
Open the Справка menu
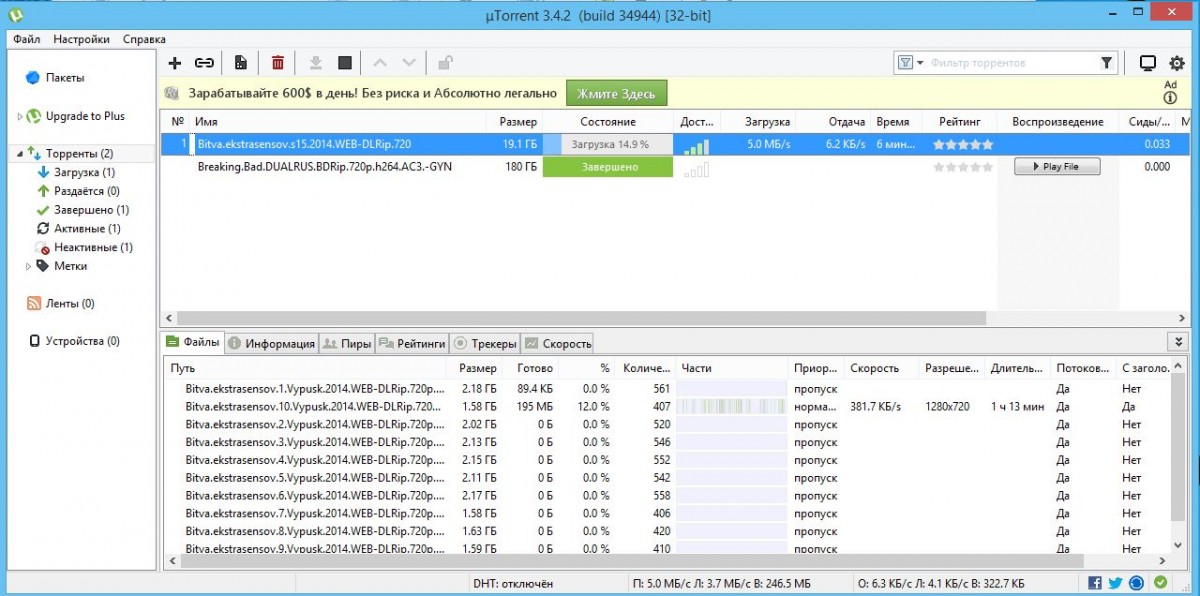pyautogui.click(x=144, y=39)
